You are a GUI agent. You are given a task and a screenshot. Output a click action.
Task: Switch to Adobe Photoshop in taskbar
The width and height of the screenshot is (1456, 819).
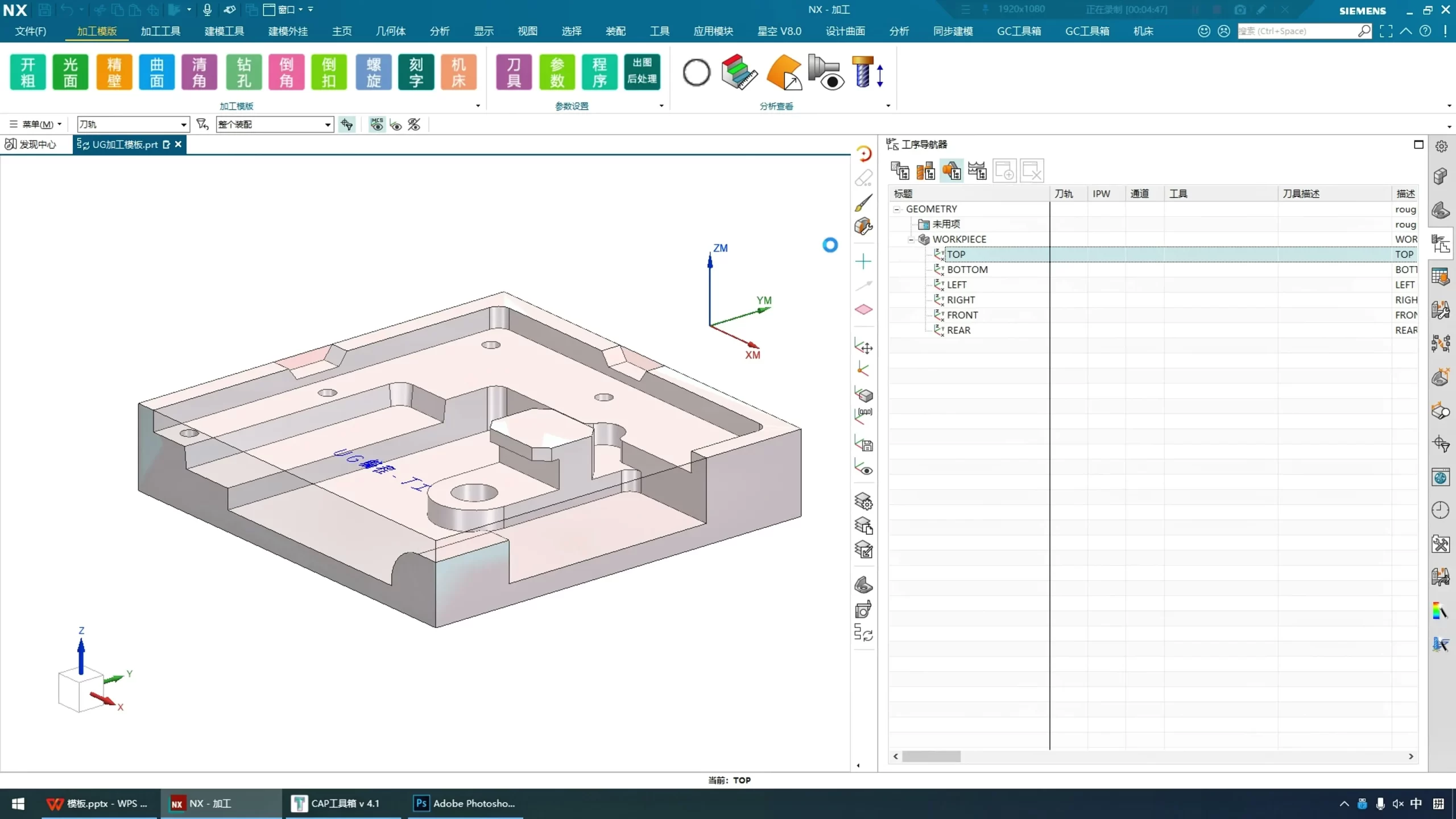(x=465, y=803)
